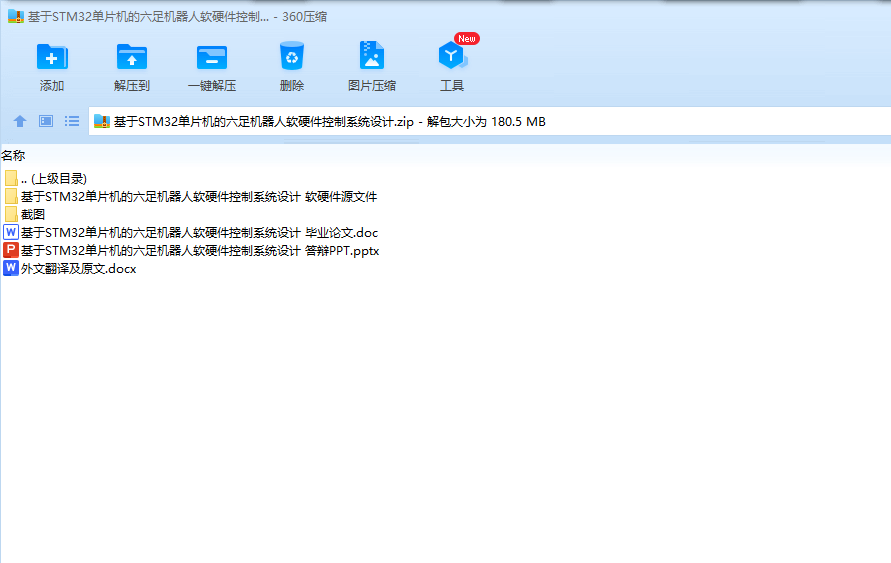The image size is (891, 563).
Task: Select the .. (上级目录) parent folder row
Action: click(x=45, y=178)
